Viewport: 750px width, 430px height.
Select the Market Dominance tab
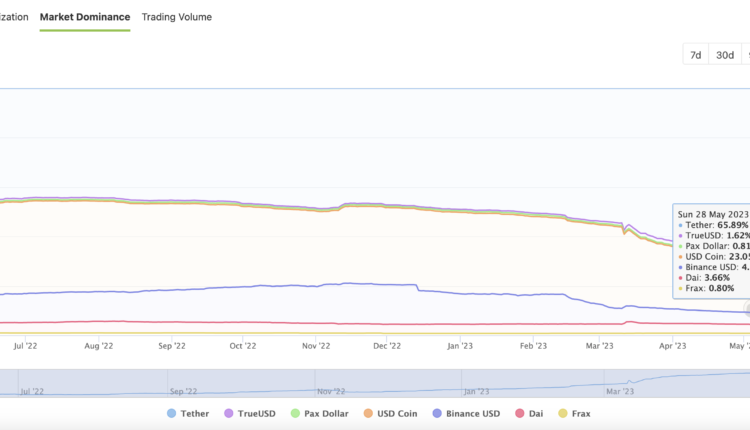pos(85,17)
